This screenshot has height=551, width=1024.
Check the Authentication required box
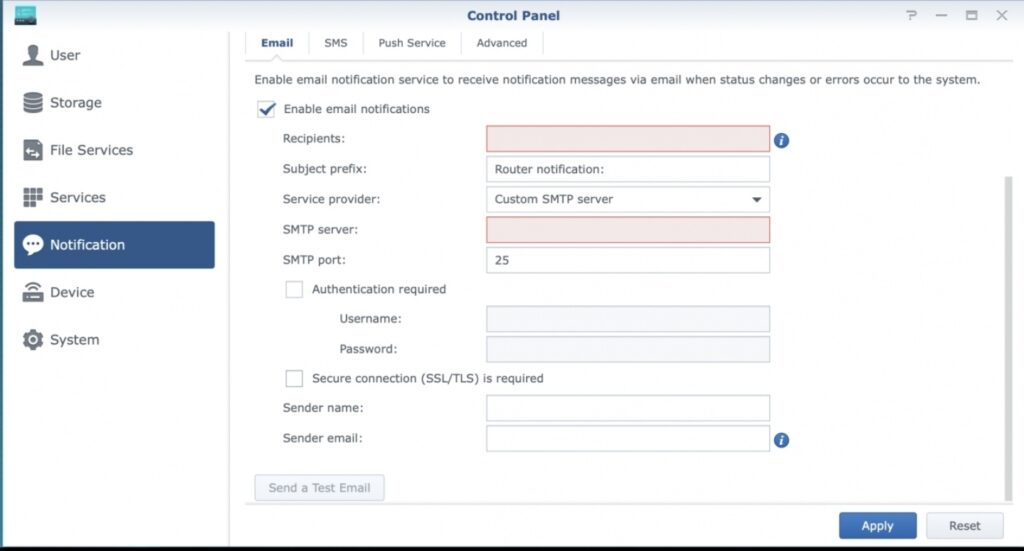coord(294,289)
